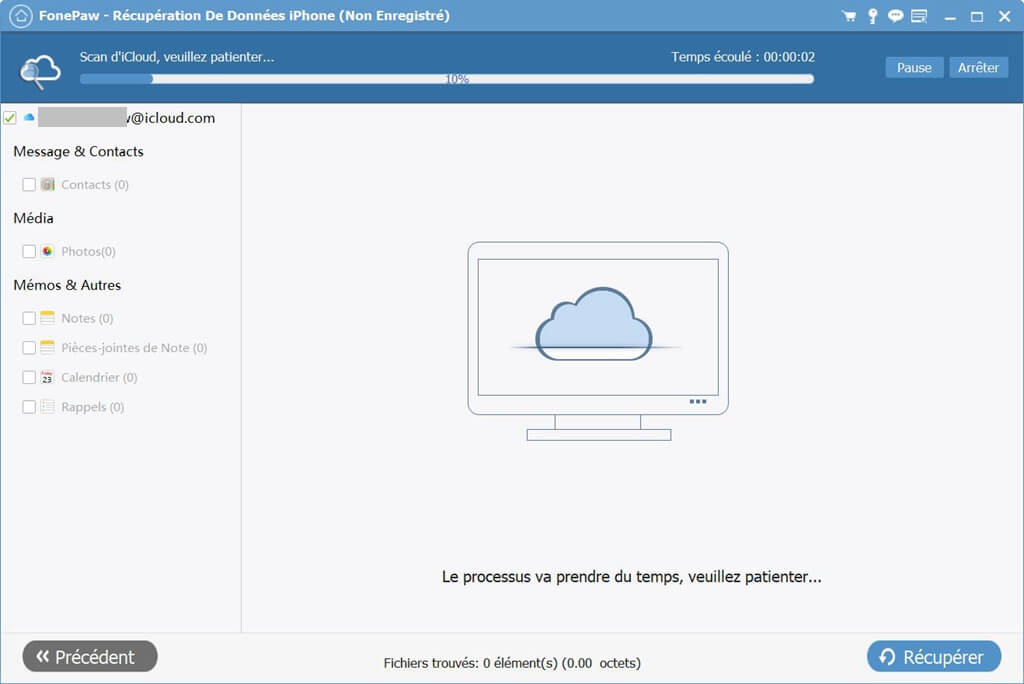The height and width of the screenshot is (684, 1024).
Task: Select the Message & Contacts category heading
Action: [x=78, y=152]
